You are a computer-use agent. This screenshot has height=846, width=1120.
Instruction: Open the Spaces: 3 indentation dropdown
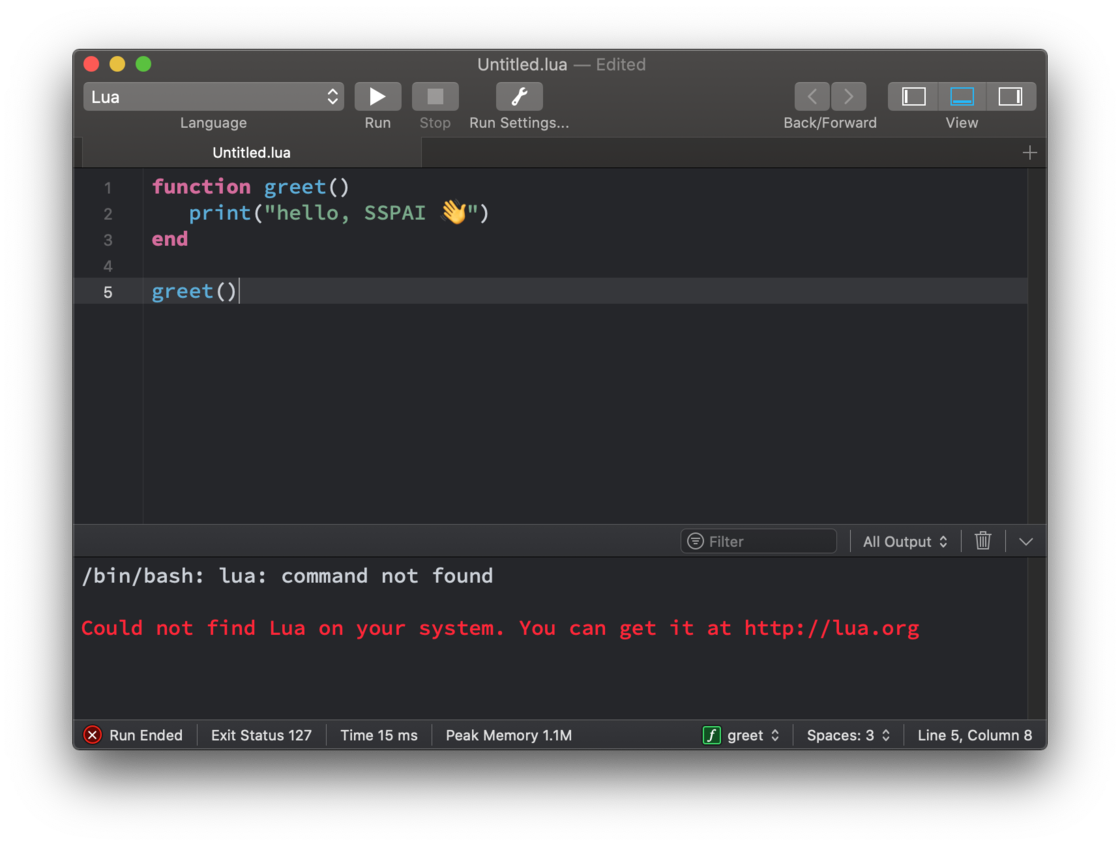(848, 735)
